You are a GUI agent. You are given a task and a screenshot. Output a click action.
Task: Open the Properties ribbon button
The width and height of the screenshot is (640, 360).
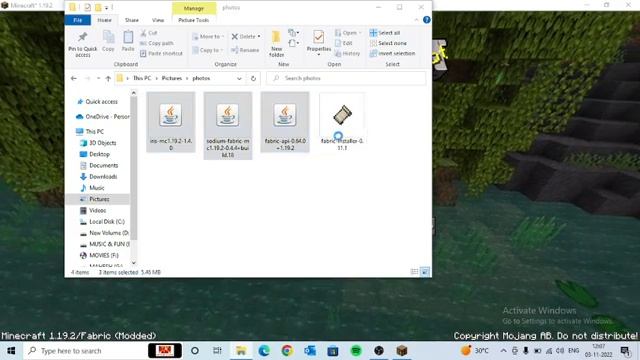point(319,42)
